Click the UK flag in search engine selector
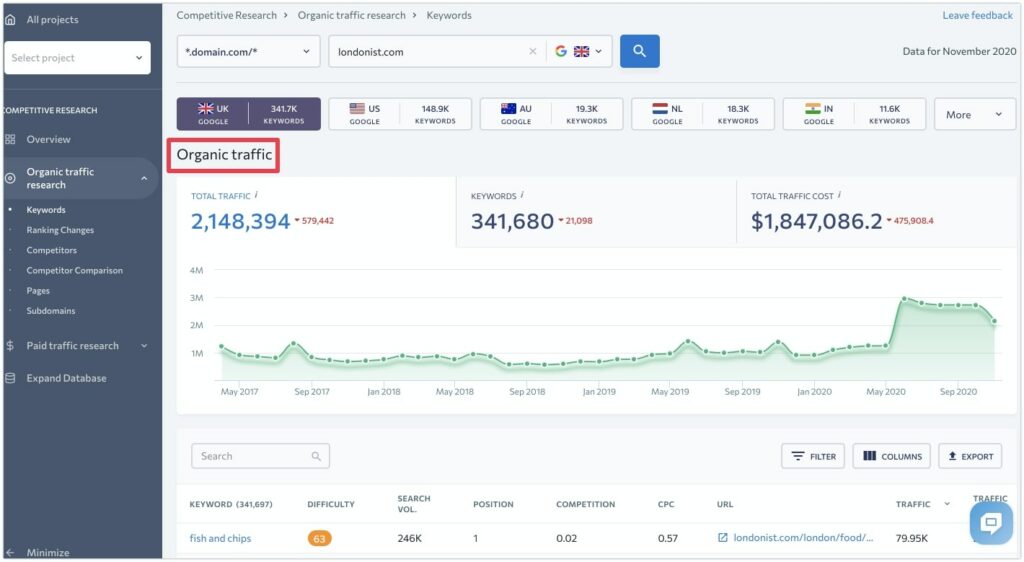The height and width of the screenshot is (562, 1024). pyautogui.click(x=581, y=51)
